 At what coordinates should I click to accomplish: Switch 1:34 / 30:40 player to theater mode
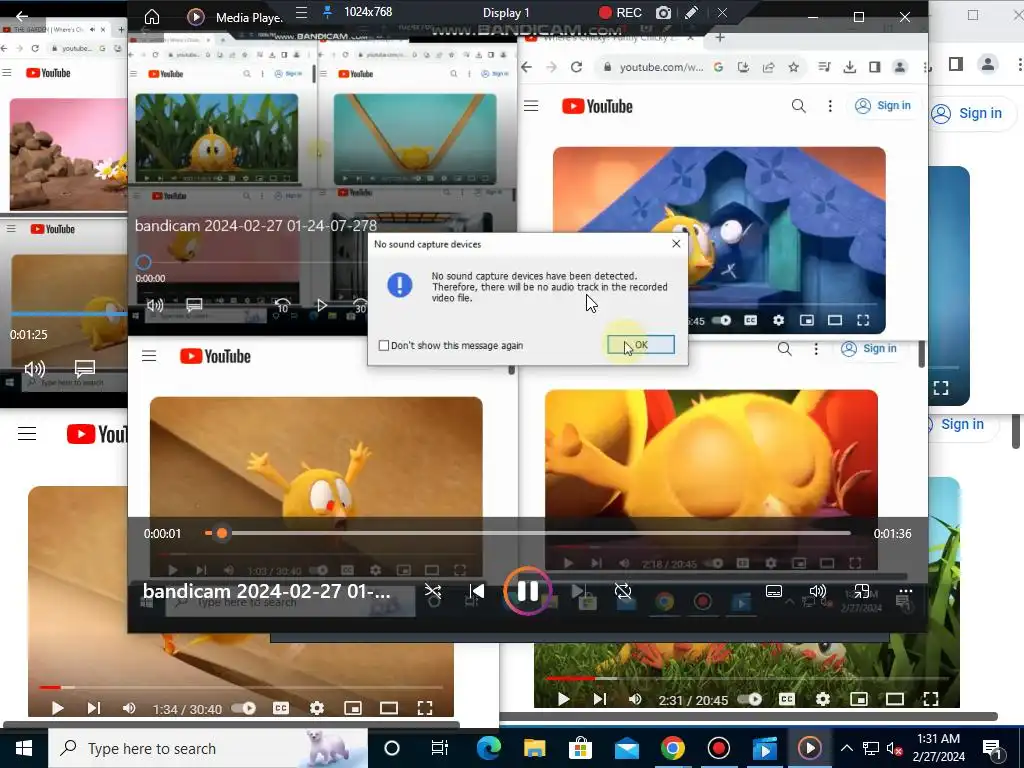coord(389,708)
